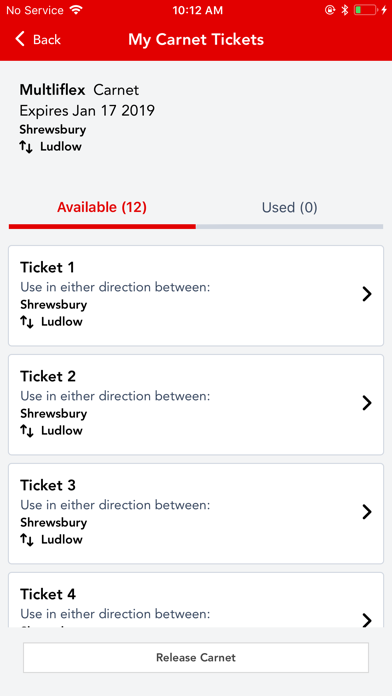This screenshot has width=392, height=696.
Task: Tap the My Carnet Tickets header title
Action: click(x=196, y=40)
